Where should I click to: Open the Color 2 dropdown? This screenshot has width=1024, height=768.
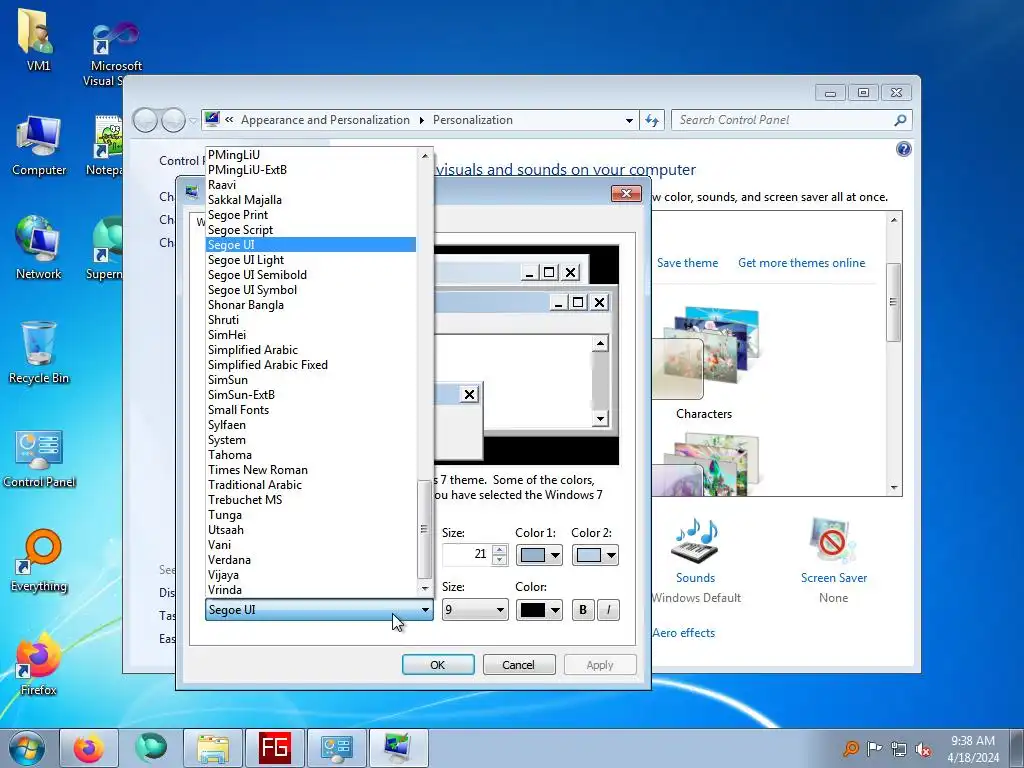point(611,555)
